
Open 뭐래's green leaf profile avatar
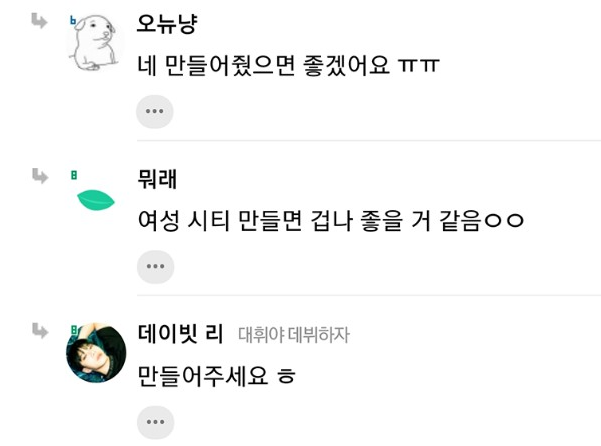click(x=95, y=200)
